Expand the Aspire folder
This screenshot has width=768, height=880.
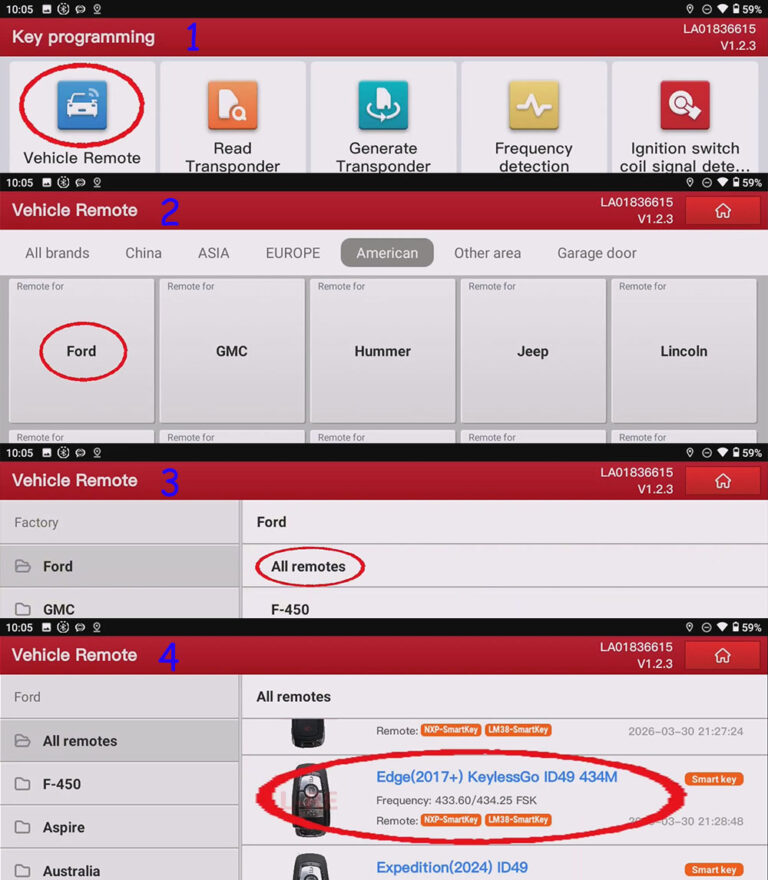click(120, 827)
